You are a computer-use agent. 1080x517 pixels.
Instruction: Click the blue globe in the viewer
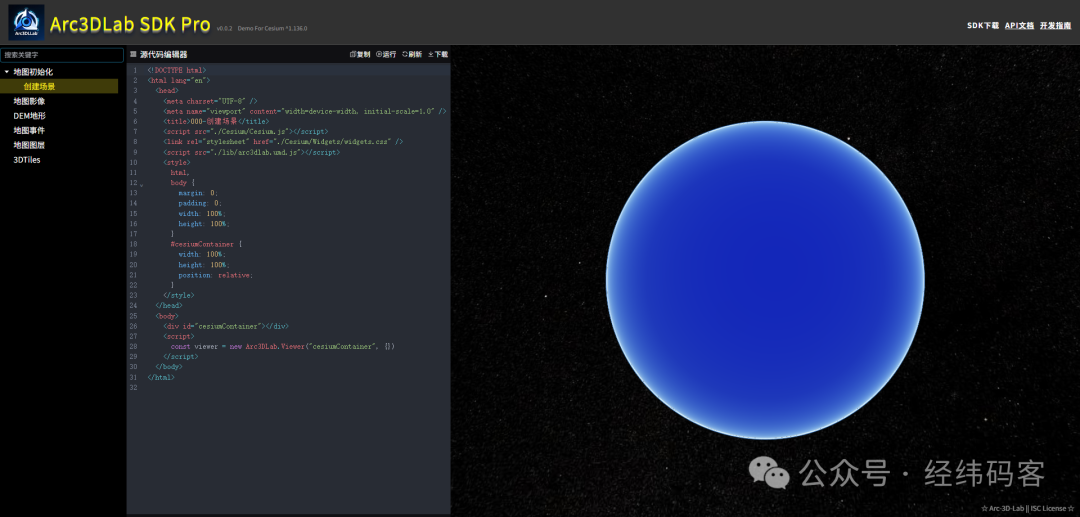pos(765,279)
